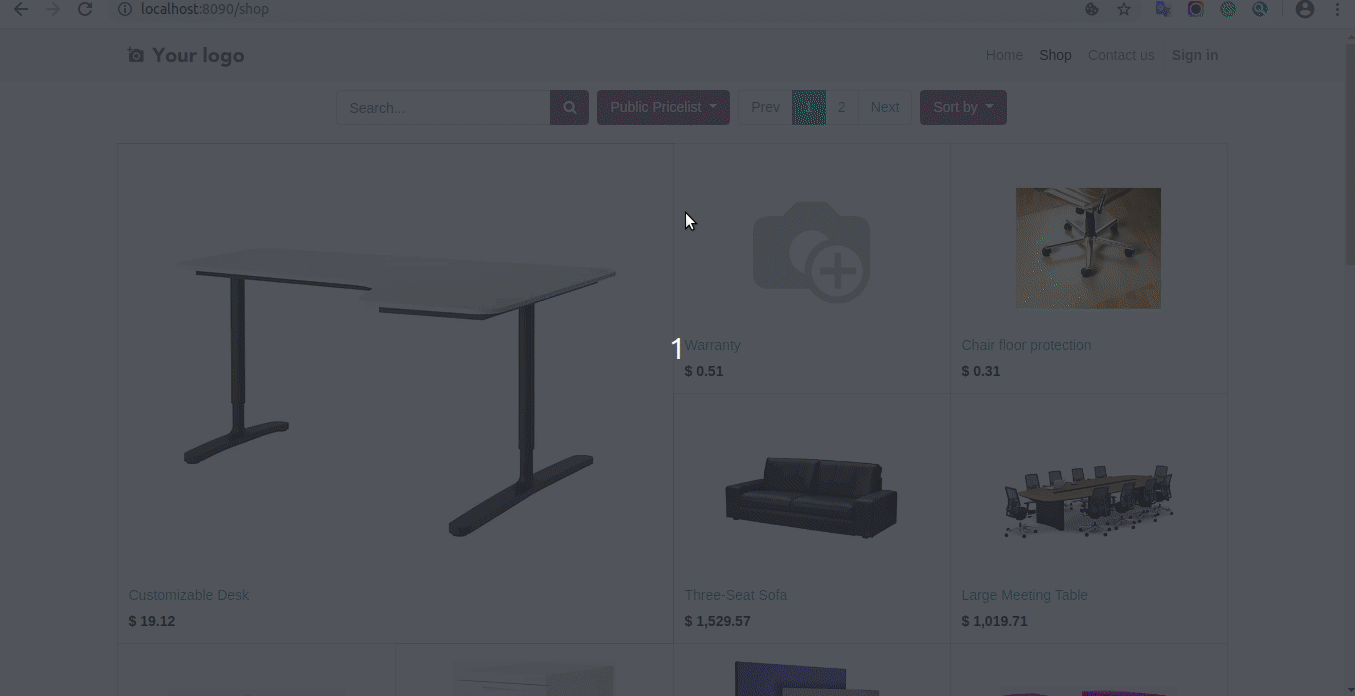Image resolution: width=1355 pixels, height=696 pixels.
Task: Open the Large Meeting Table image
Action: pyautogui.click(x=1088, y=500)
